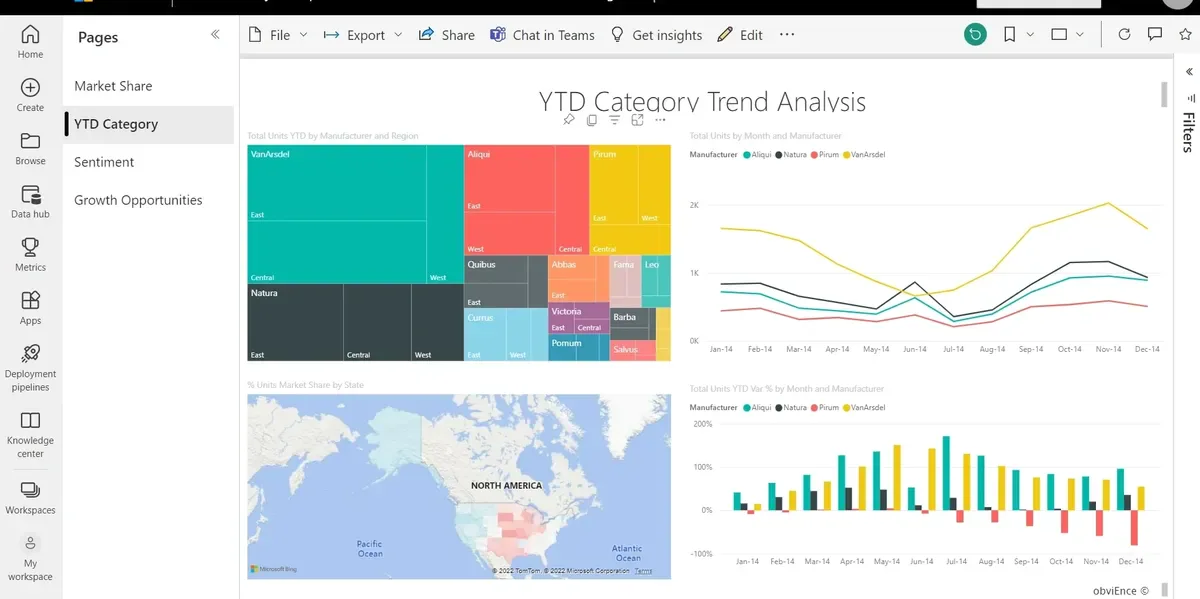Screen dimensions: 1200x599
Task: Click the green reset refresh icon
Action: click(975, 35)
